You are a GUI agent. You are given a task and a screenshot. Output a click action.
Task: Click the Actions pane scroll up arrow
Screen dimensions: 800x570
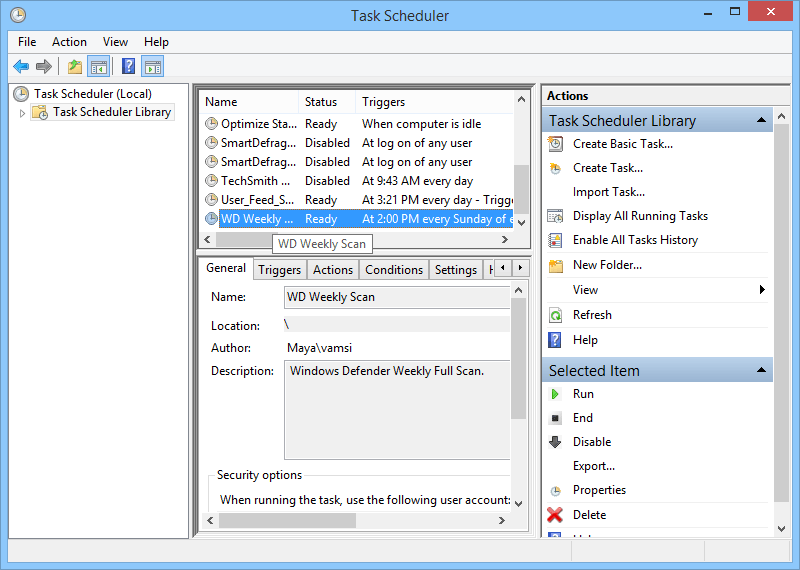point(782,116)
